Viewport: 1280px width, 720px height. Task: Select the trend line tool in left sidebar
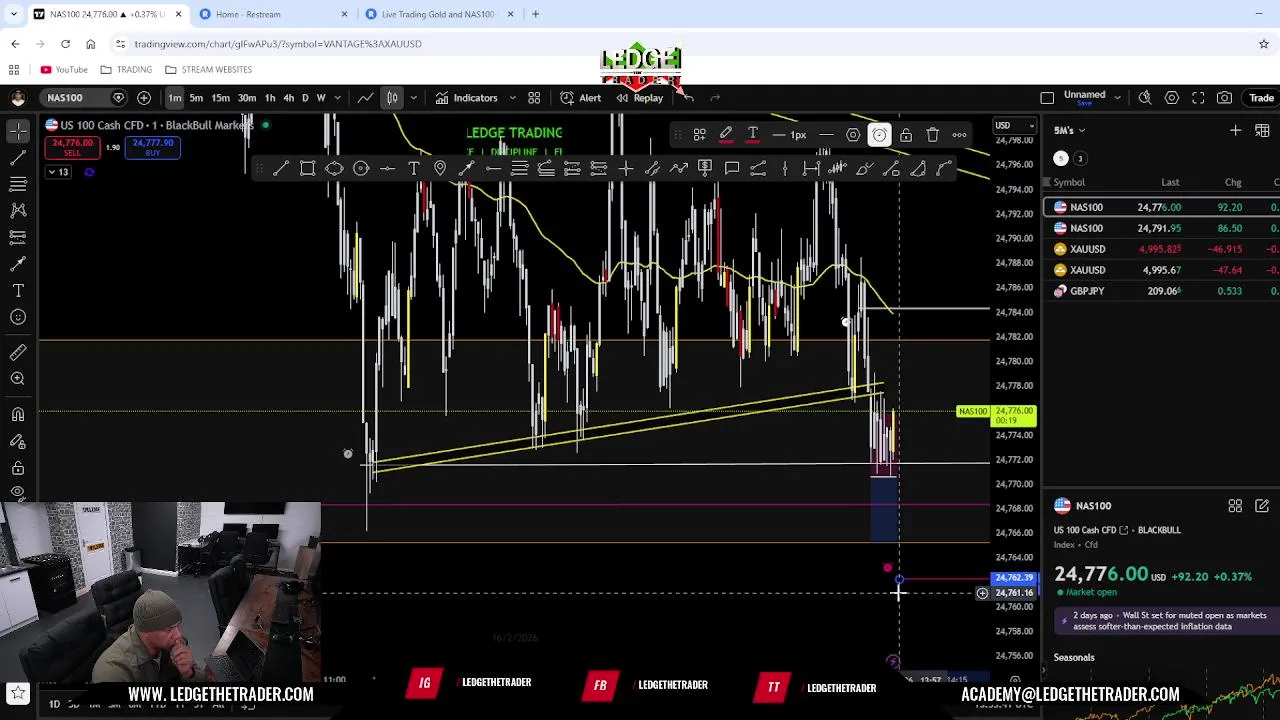click(x=18, y=158)
